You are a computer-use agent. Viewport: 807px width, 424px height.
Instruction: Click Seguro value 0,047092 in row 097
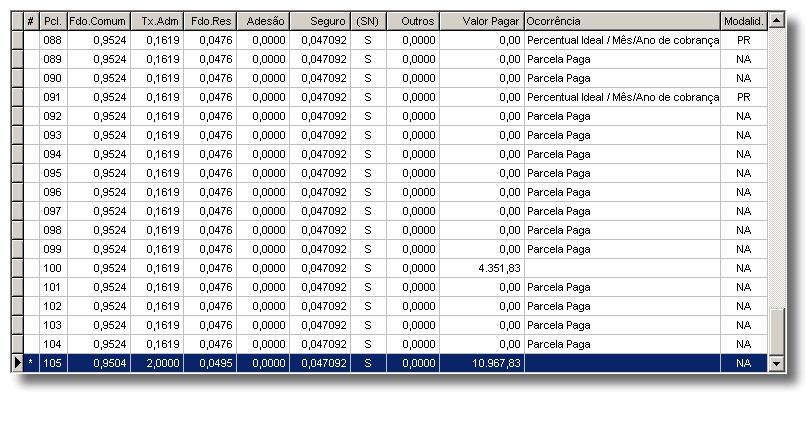320,211
